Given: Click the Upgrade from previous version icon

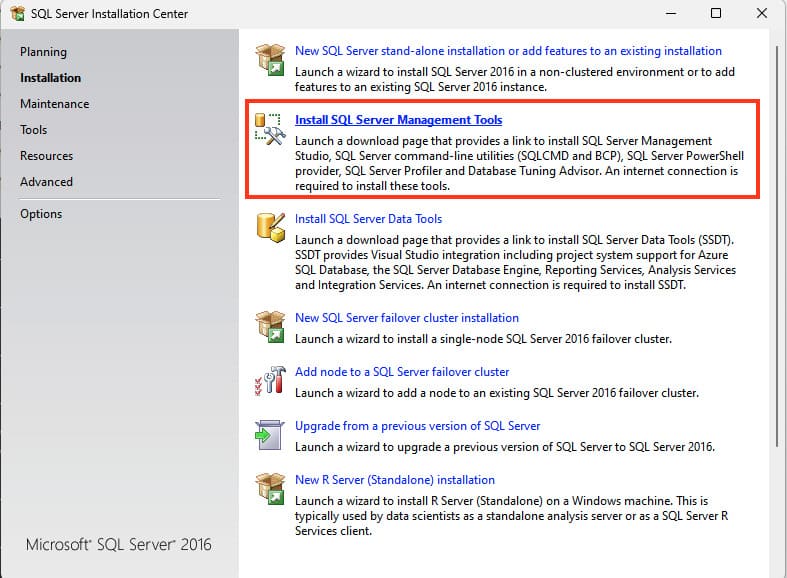Looking at the screenshot, I should point(270,434).
